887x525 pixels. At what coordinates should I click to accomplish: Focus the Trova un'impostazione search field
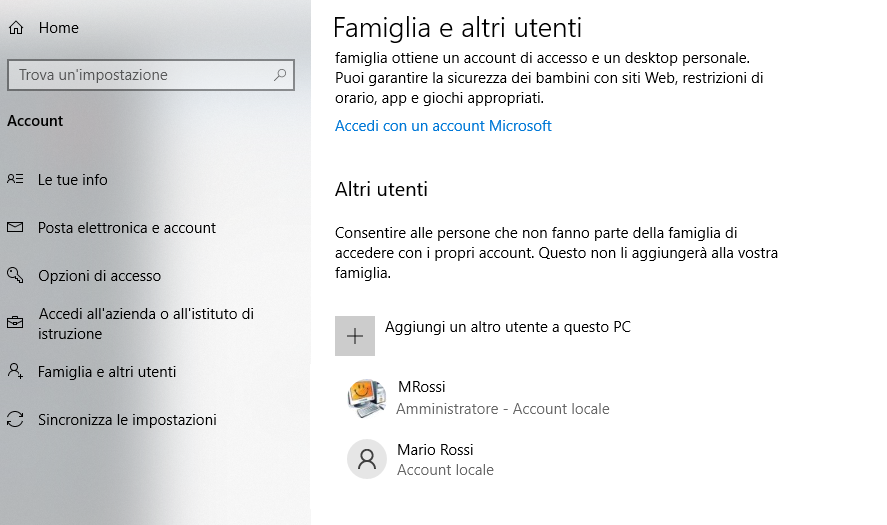pos(151,75)
